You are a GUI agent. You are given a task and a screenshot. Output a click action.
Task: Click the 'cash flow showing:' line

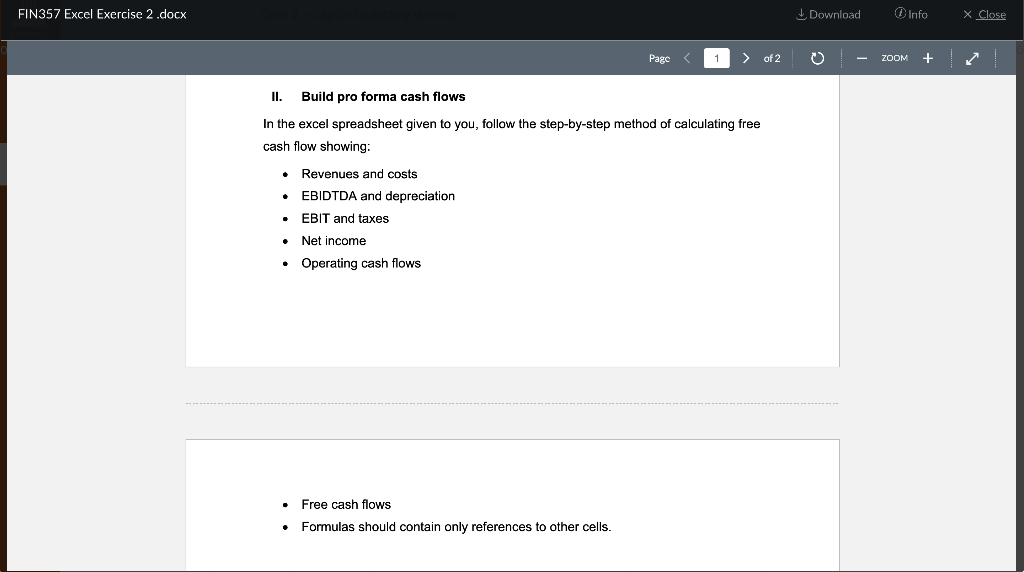pyautogui.click(x=317, y=146)
